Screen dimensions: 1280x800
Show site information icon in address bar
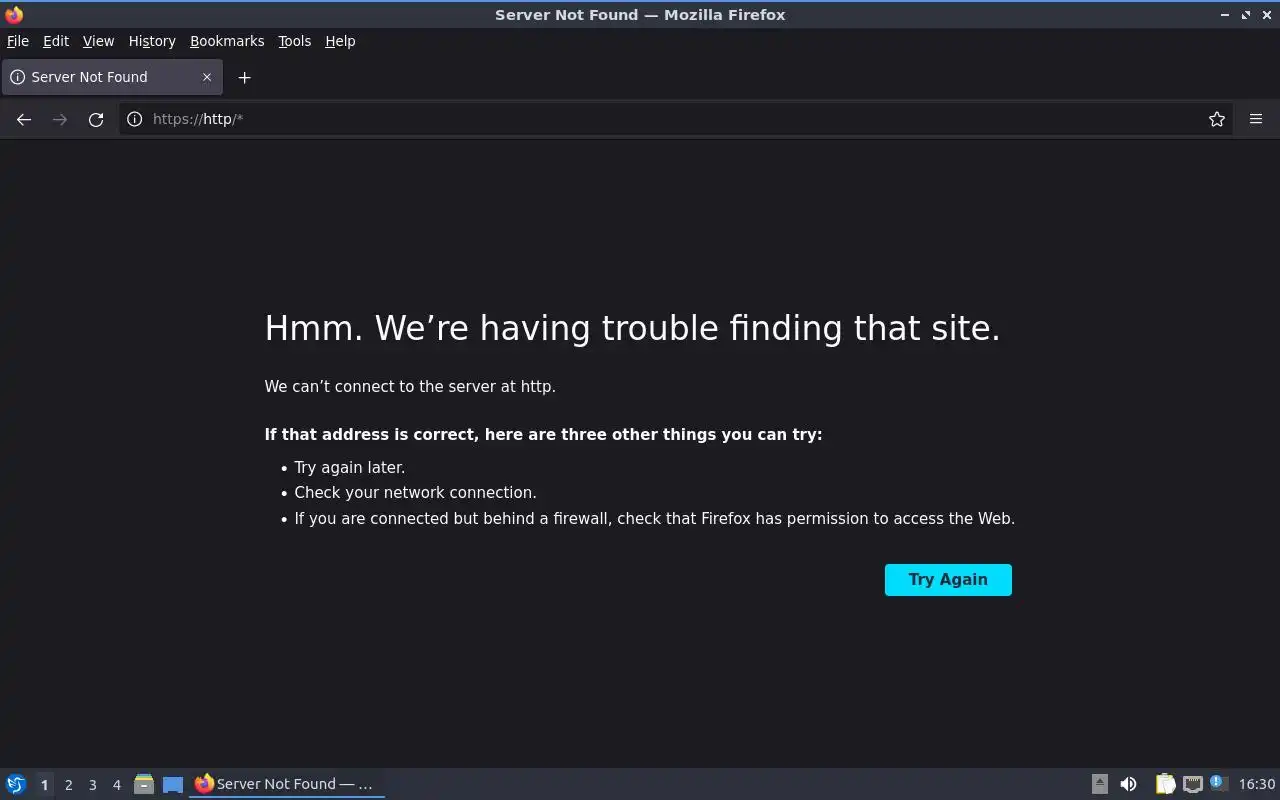[x=135, y=119]
